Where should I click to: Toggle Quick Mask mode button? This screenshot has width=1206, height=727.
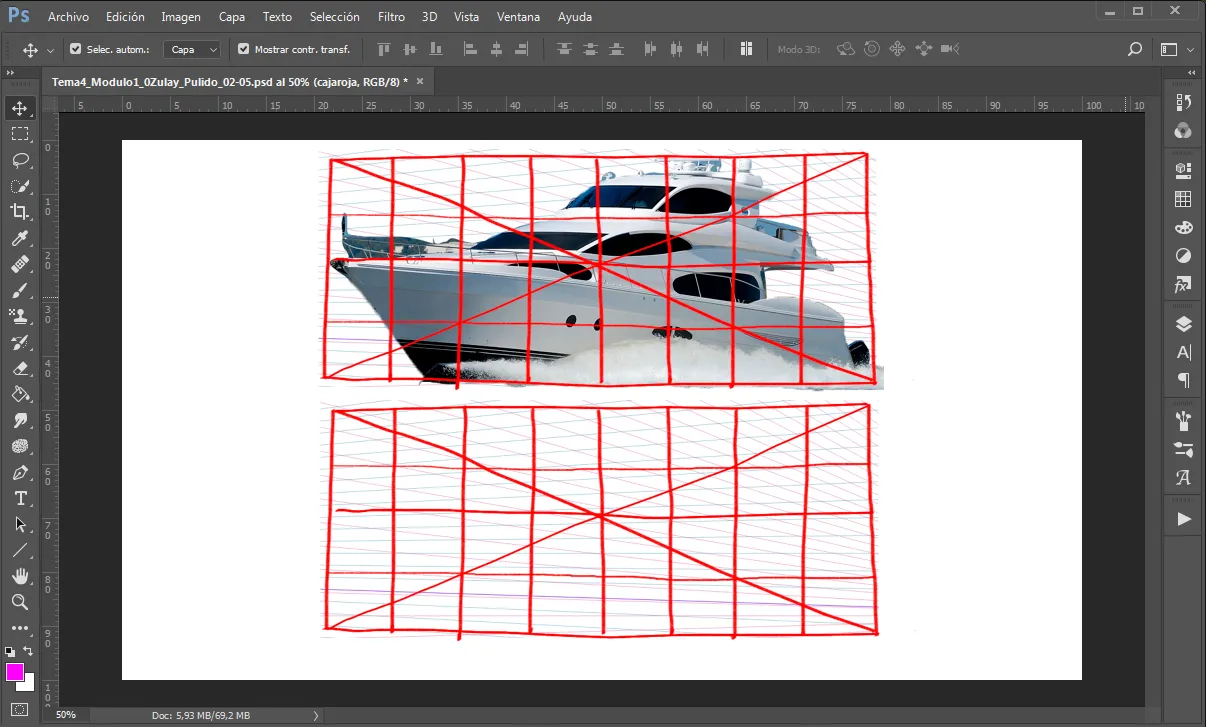[20, 710]
